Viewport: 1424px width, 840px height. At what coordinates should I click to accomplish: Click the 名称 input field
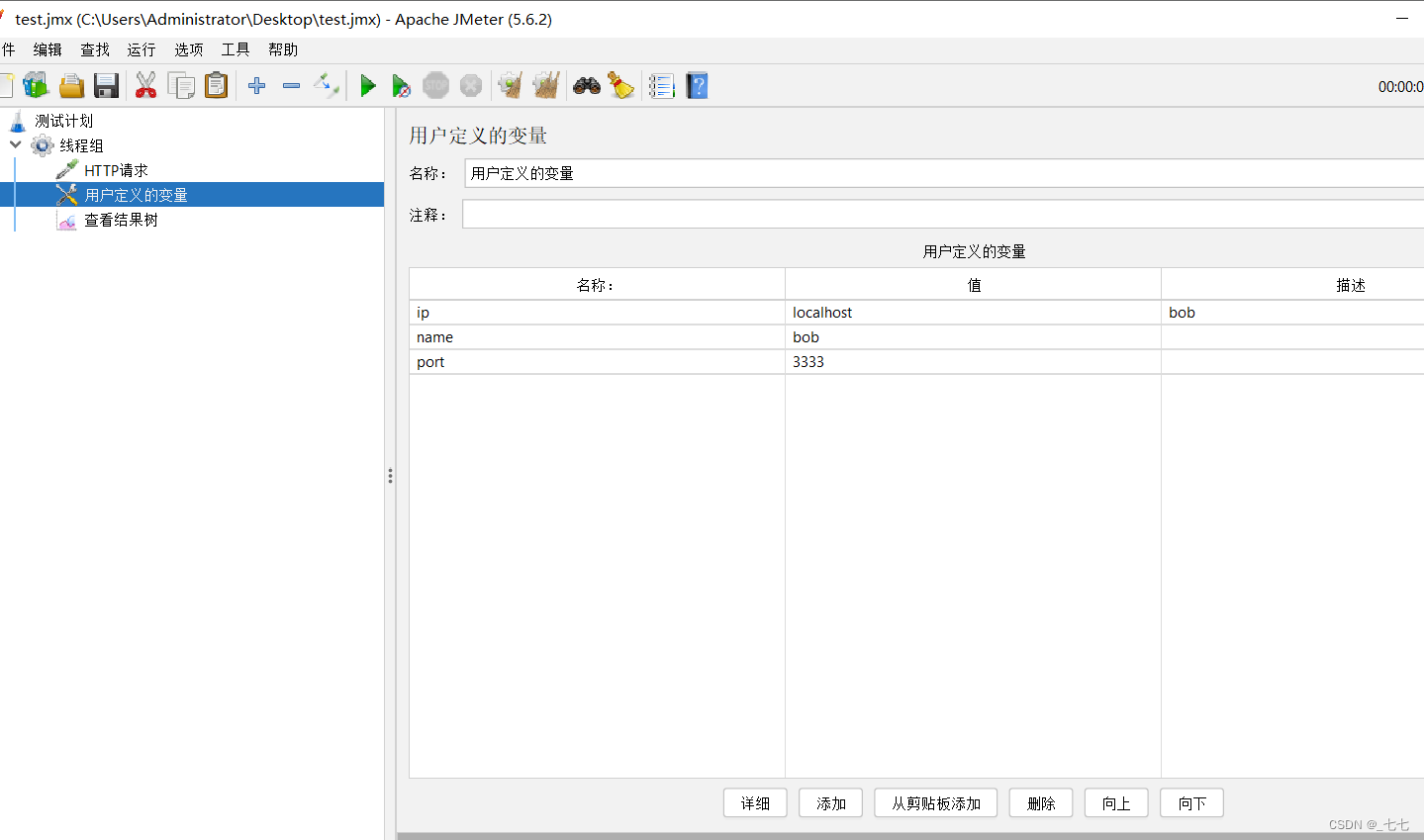944,173
